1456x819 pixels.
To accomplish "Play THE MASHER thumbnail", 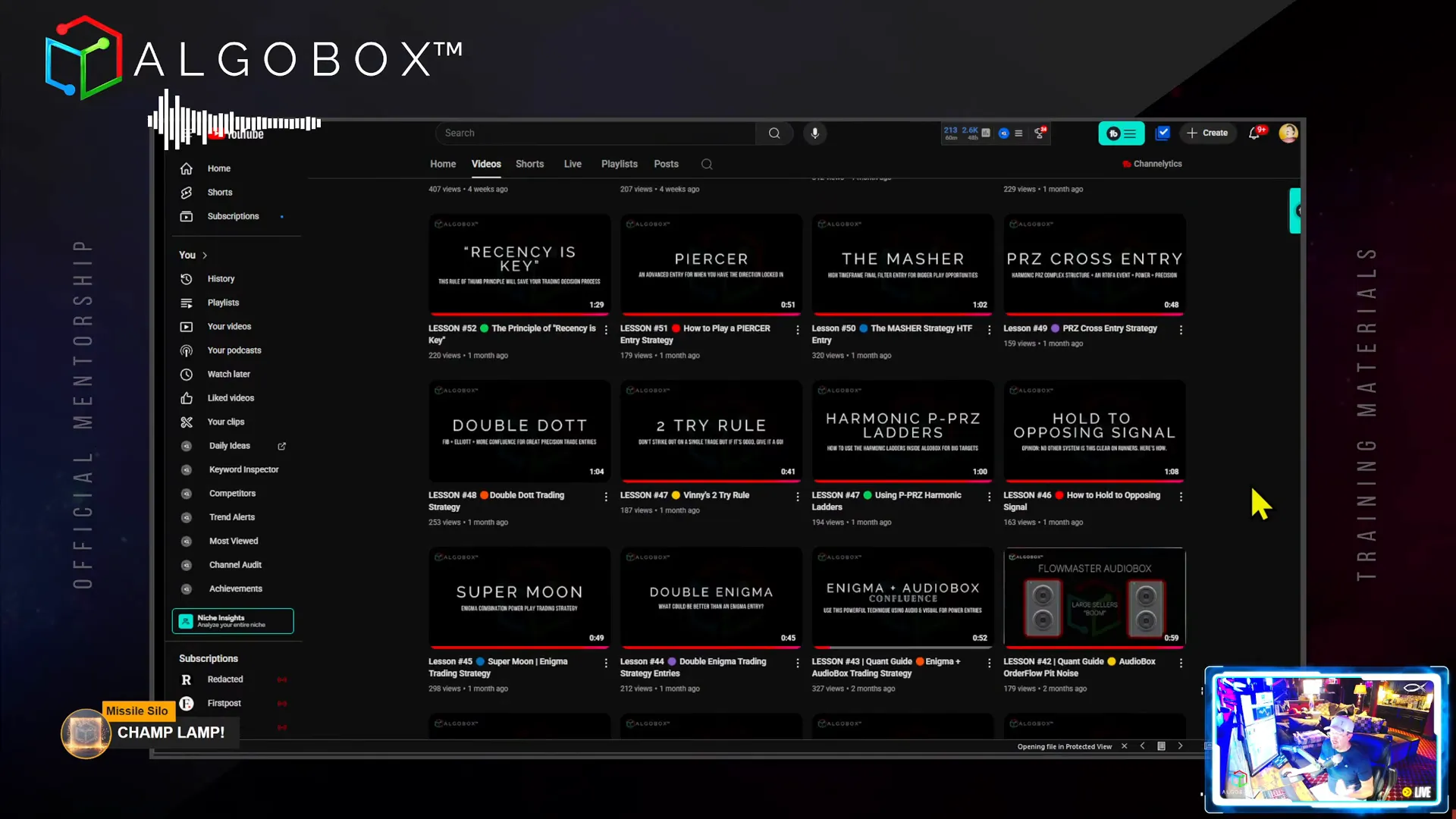I will (902, 264).
